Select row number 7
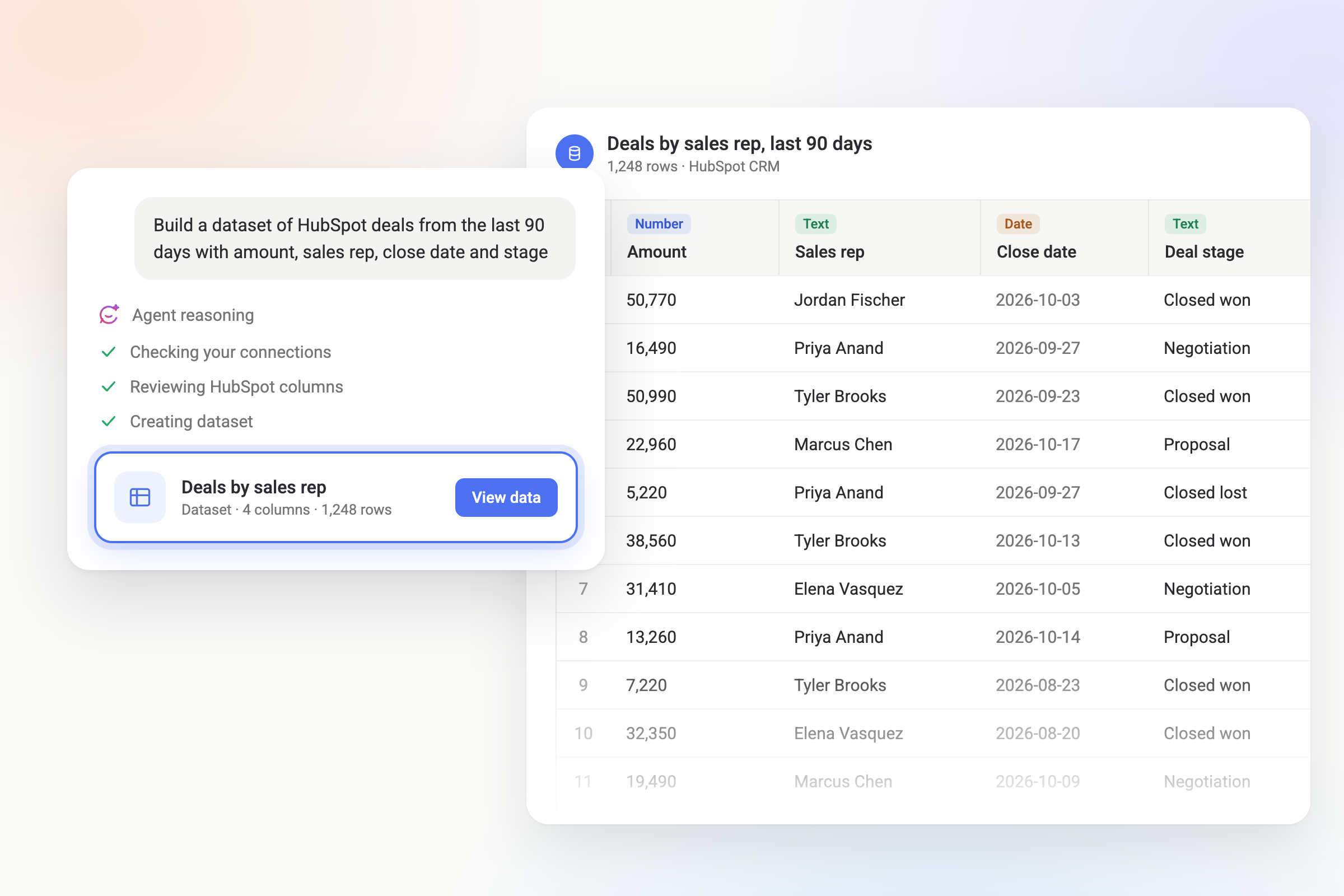1344x896 pixels. coord(583,589)
